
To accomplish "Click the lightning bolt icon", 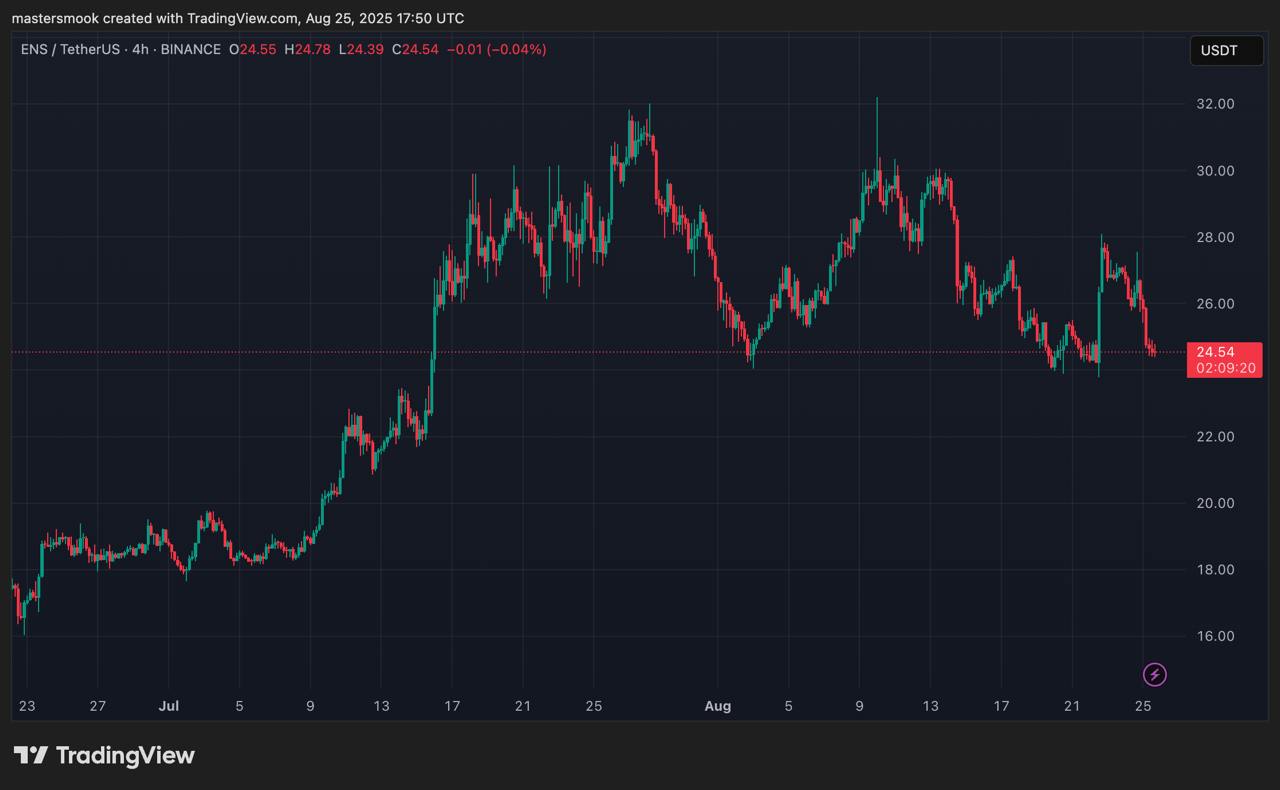I will (x=1155, y=675).
